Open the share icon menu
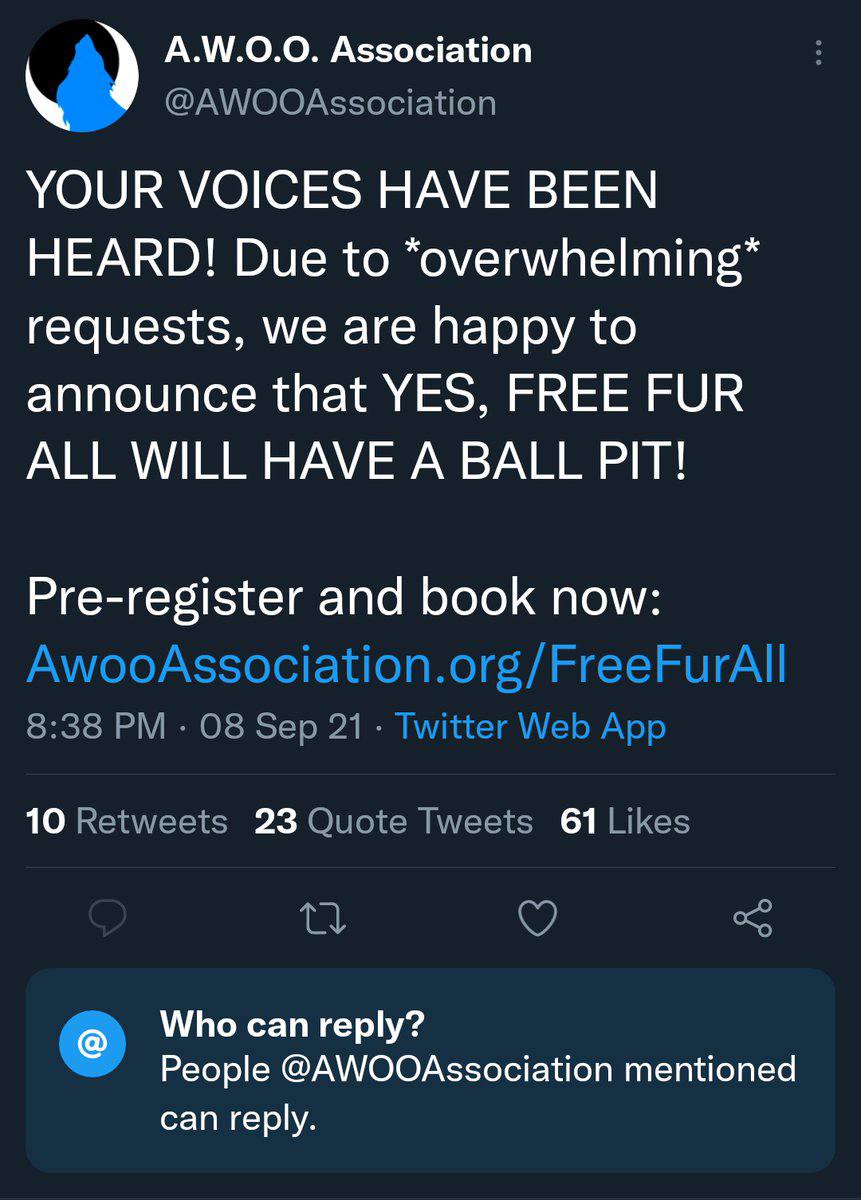861x1200 pixels. [x=753, y=917]
